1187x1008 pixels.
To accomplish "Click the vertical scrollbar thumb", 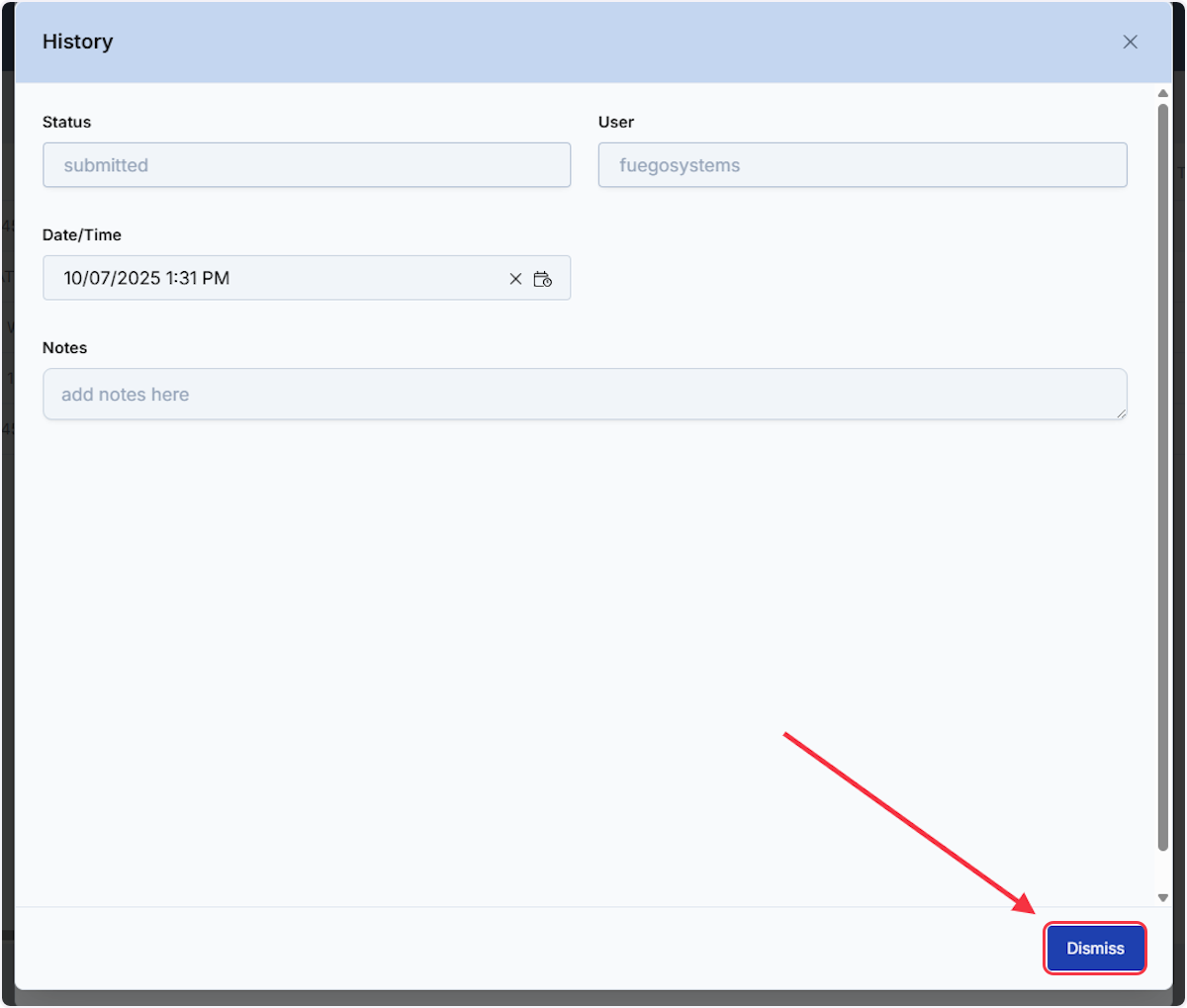I will 1163,475.
